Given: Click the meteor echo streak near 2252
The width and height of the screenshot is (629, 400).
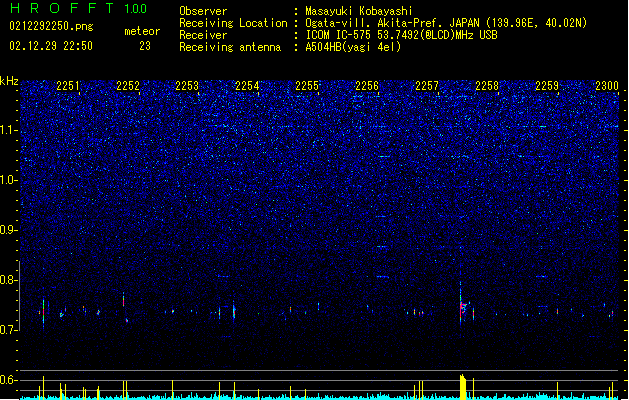Looking at the screenshot, I should (x=124, y=300).
